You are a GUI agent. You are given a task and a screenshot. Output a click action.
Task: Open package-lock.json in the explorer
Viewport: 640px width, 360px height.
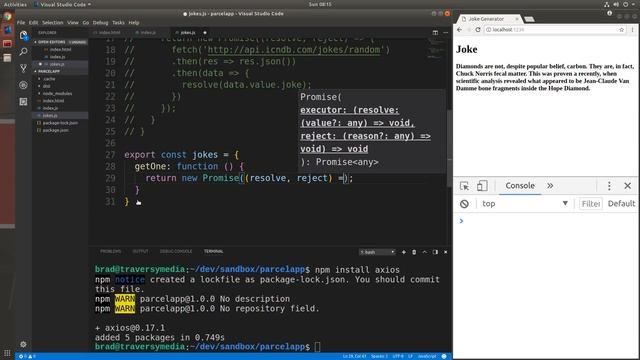tap(60, 123)
